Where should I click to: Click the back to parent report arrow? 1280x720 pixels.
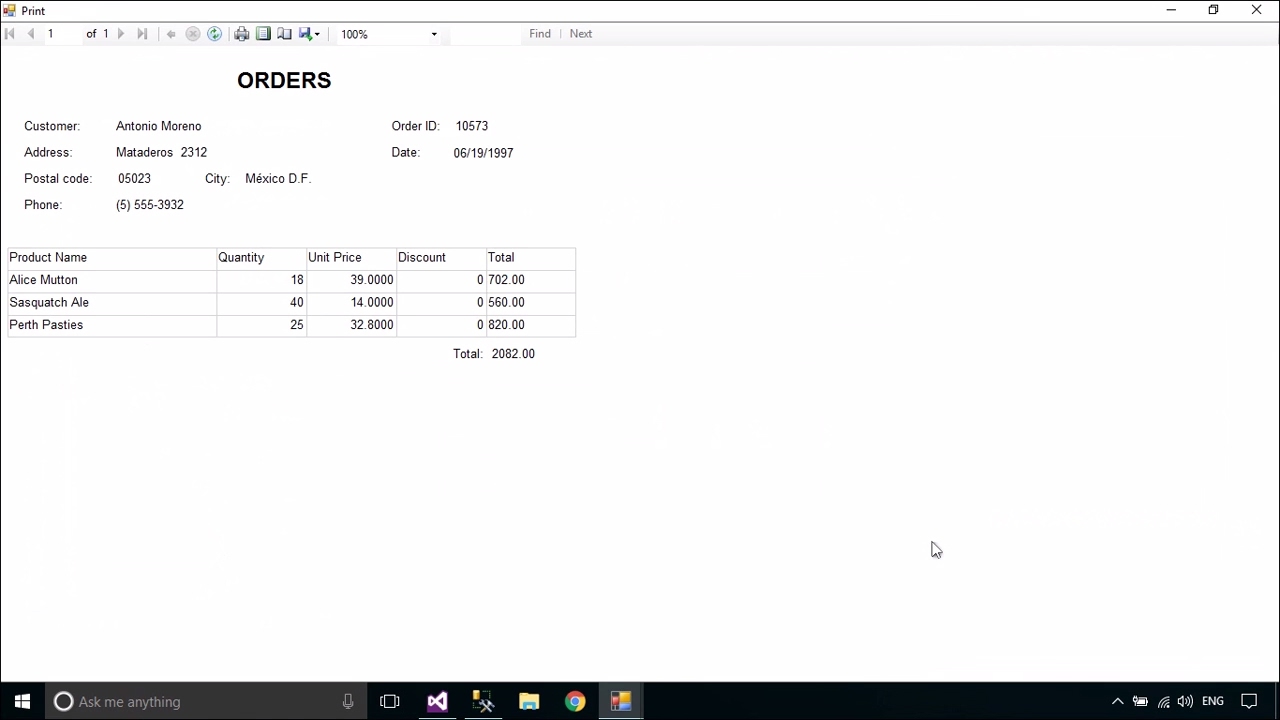(x=171, y=34)
